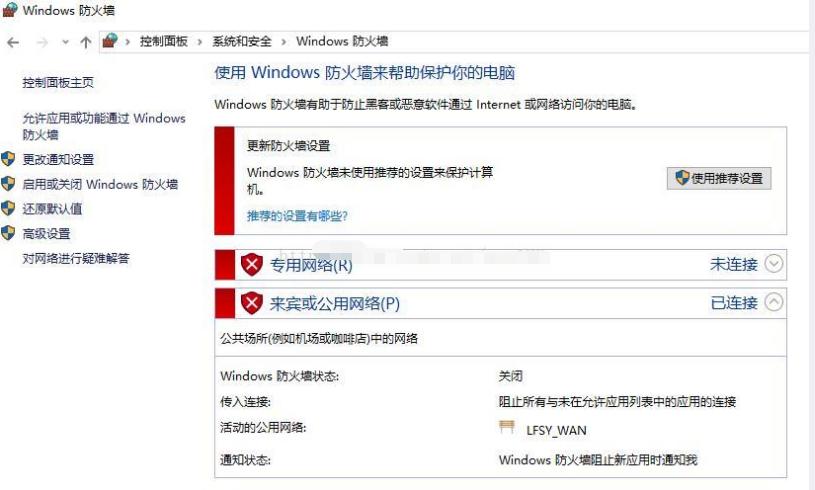Click shield icon beside 高级设置

(8, 232)
